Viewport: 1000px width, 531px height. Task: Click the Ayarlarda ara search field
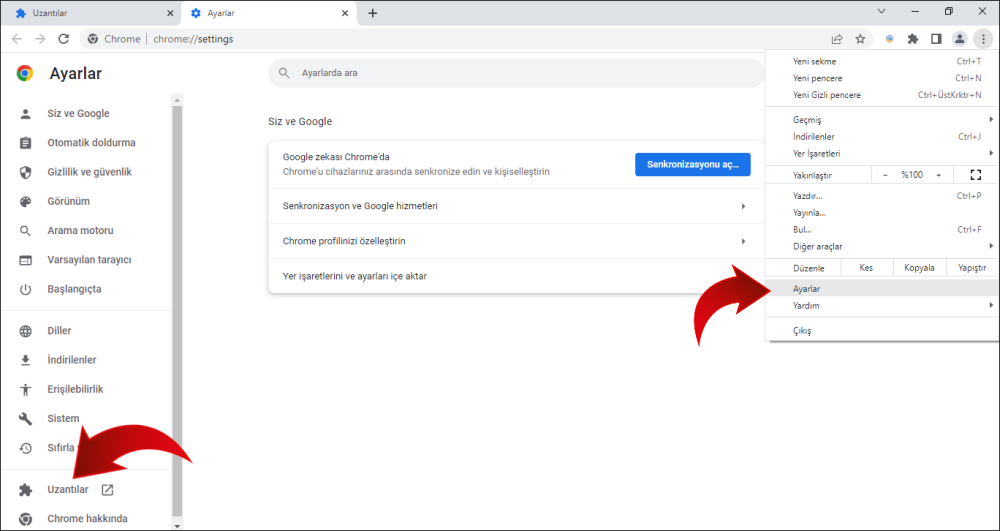pyautogui.click(x=516, y=73)
